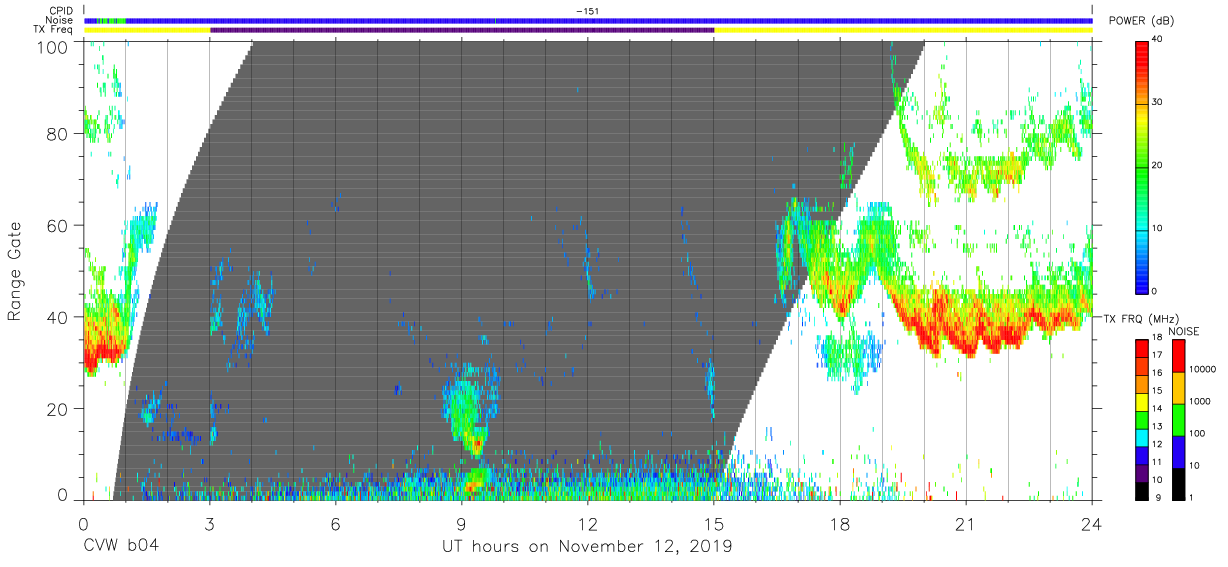This screenshot has height=567, width=1228.
Task: Click the TX Freq row label
Action: point(55,29)
